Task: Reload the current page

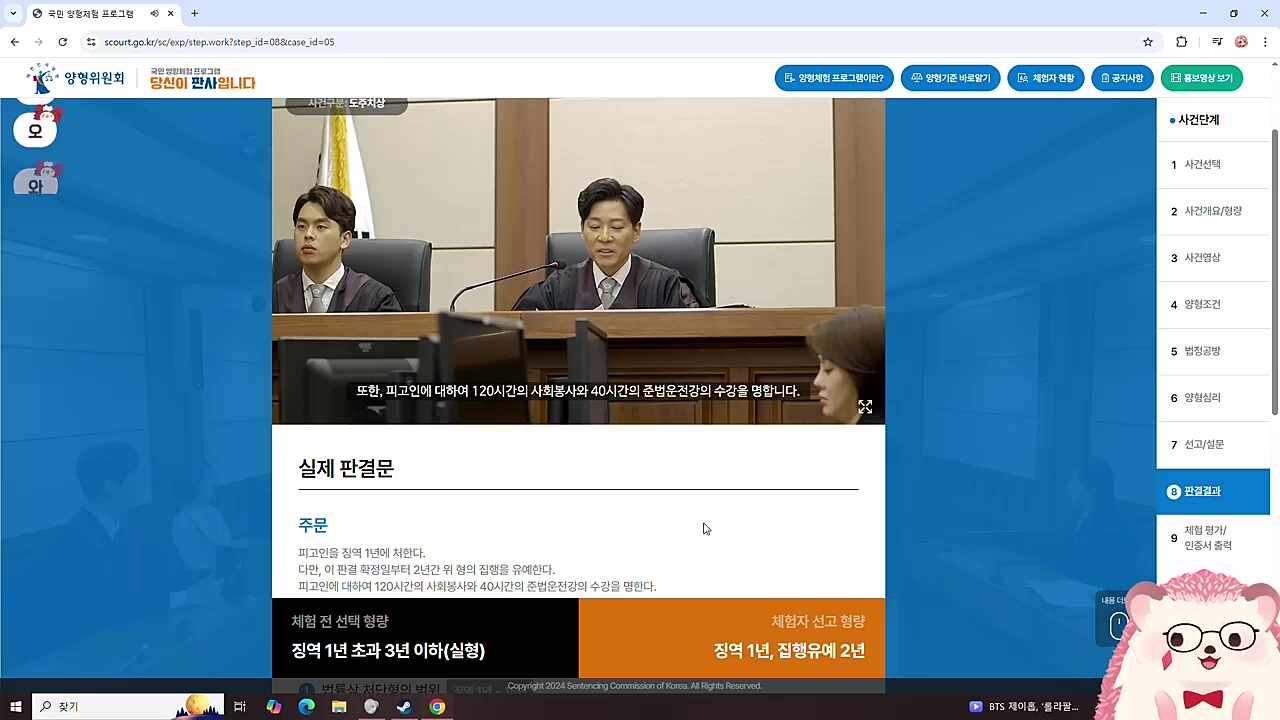Action: tap(63, 42)
